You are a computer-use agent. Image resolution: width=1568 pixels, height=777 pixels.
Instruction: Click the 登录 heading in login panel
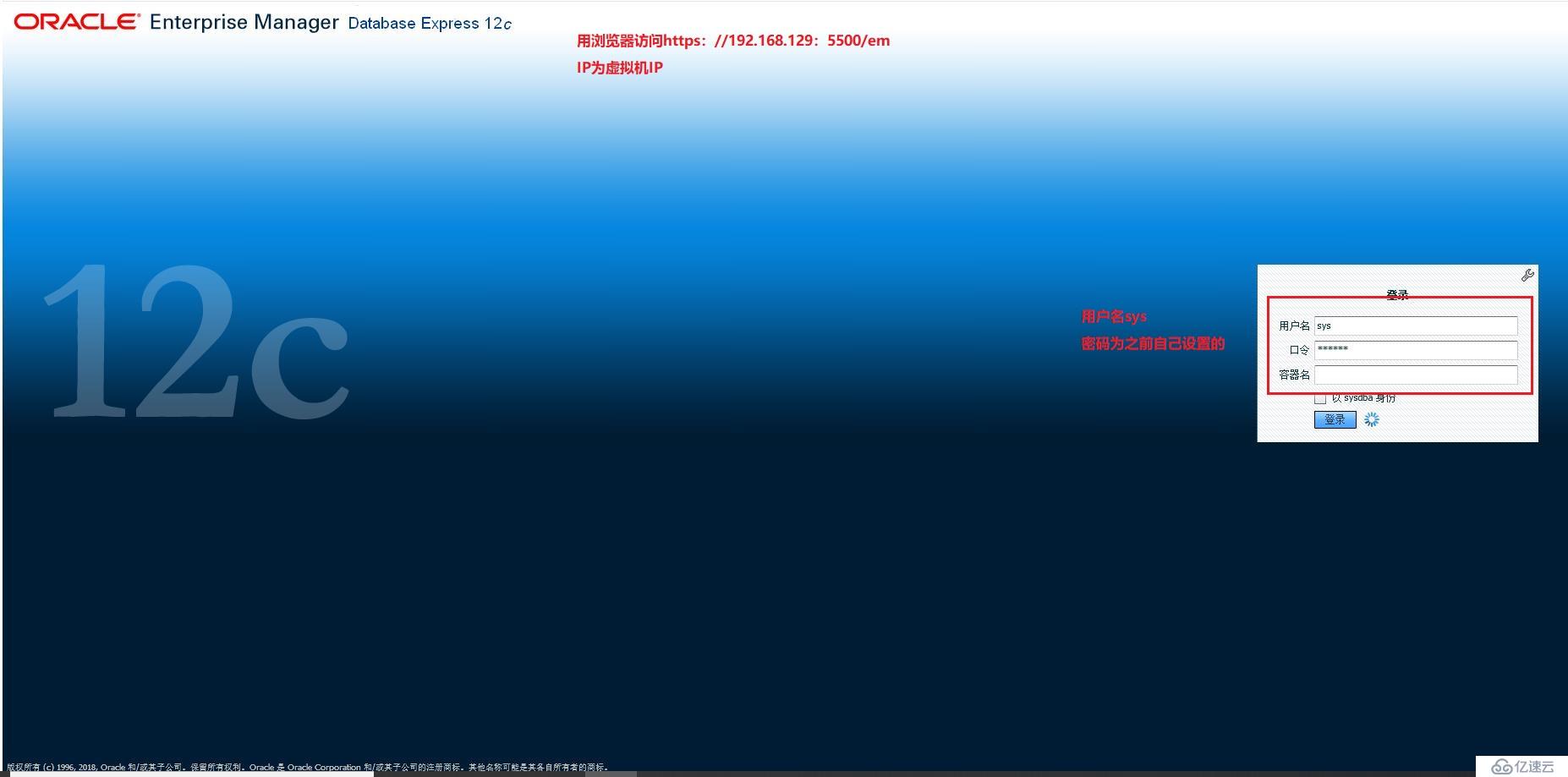click(x=1397, y=294)
